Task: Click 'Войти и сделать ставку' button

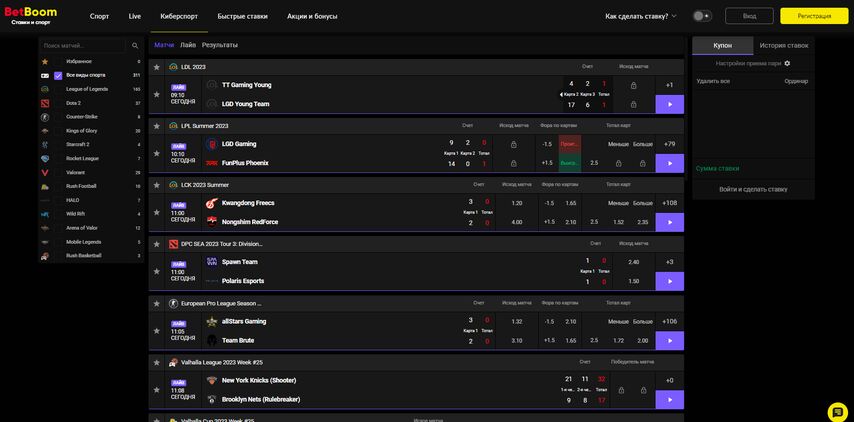Action: click(753, 189)
